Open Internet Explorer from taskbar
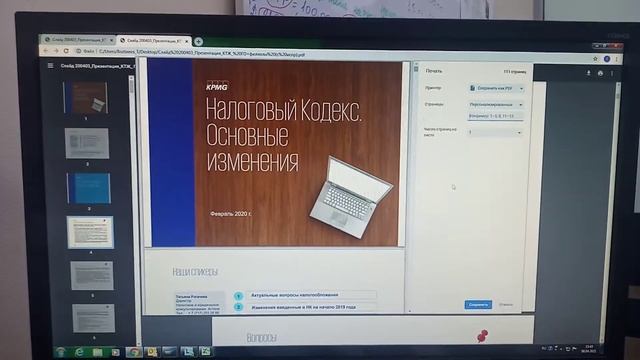The height and width of the screenshot is (360, 640). coord(79,352)
